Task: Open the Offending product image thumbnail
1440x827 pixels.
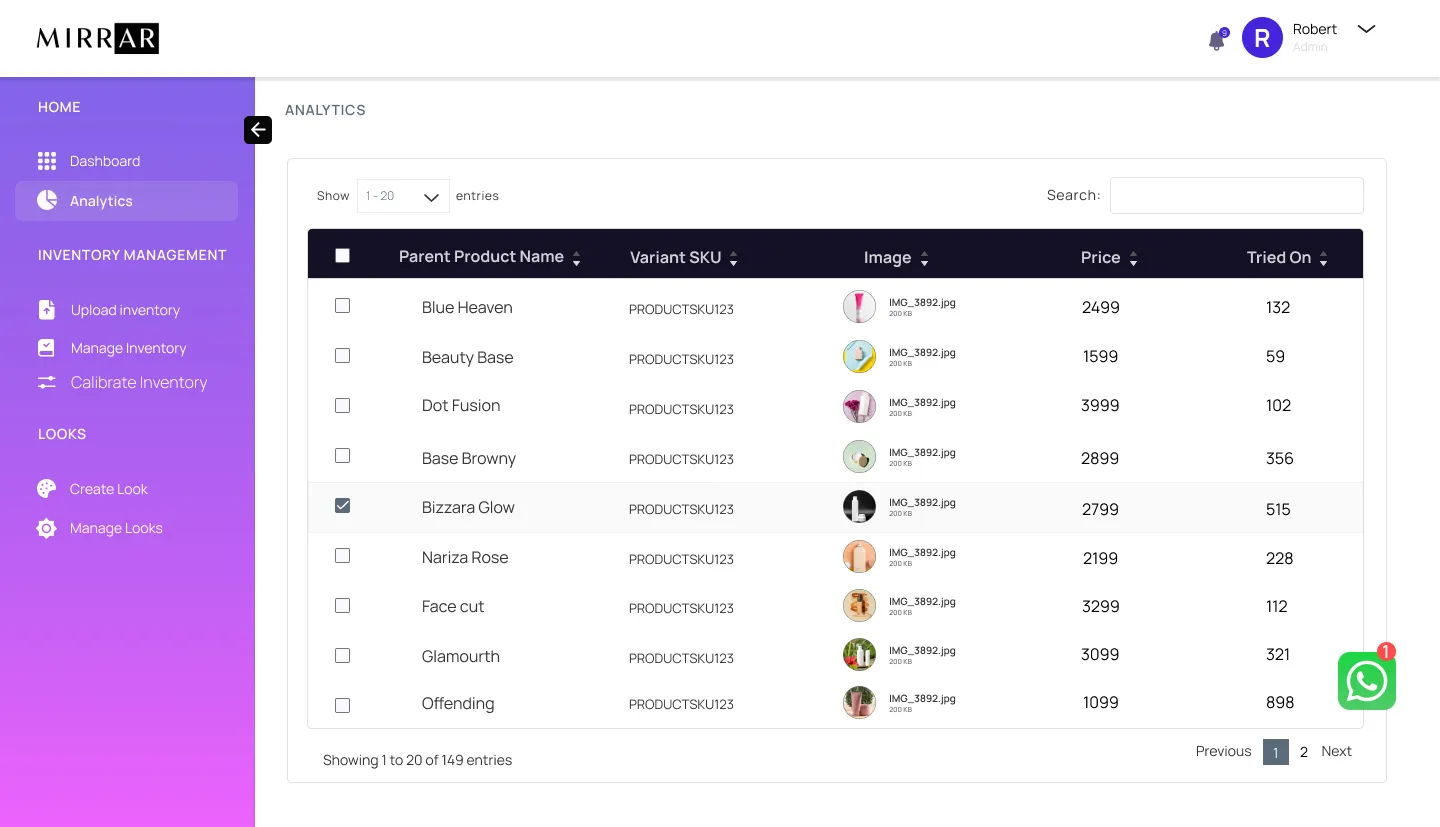Action: click(x=859, y=703)
